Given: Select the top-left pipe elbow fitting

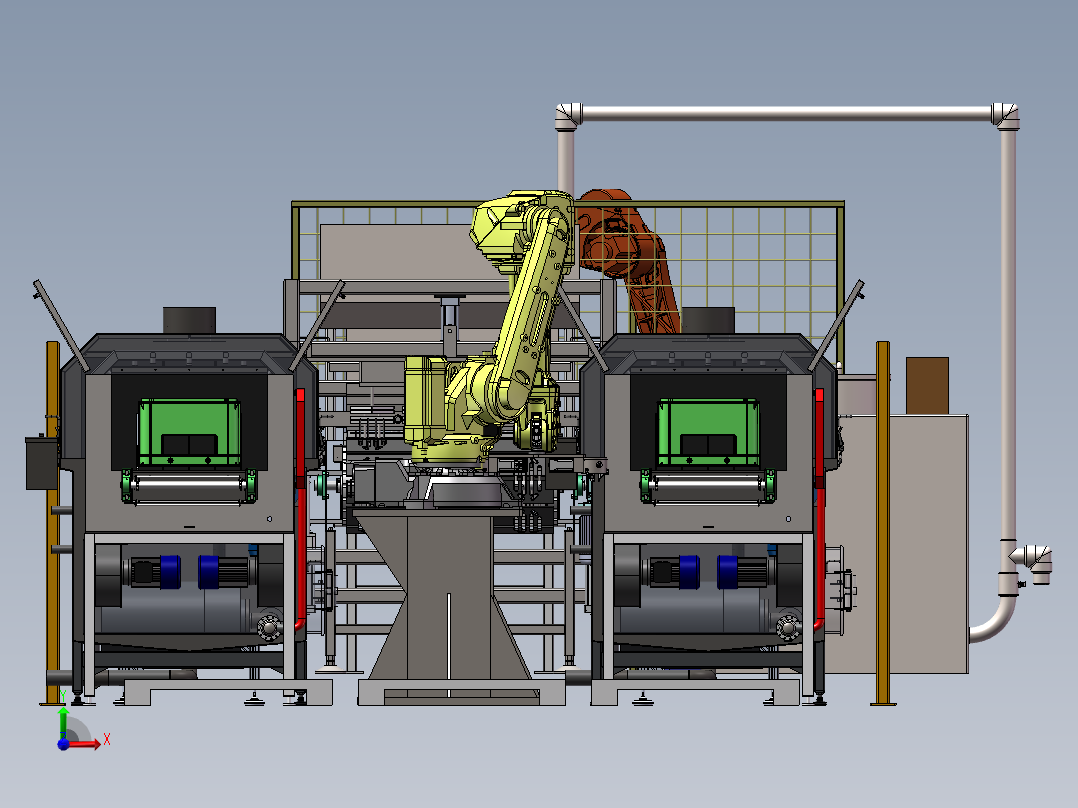Looking at the screenshot, I should coord(569,117).
